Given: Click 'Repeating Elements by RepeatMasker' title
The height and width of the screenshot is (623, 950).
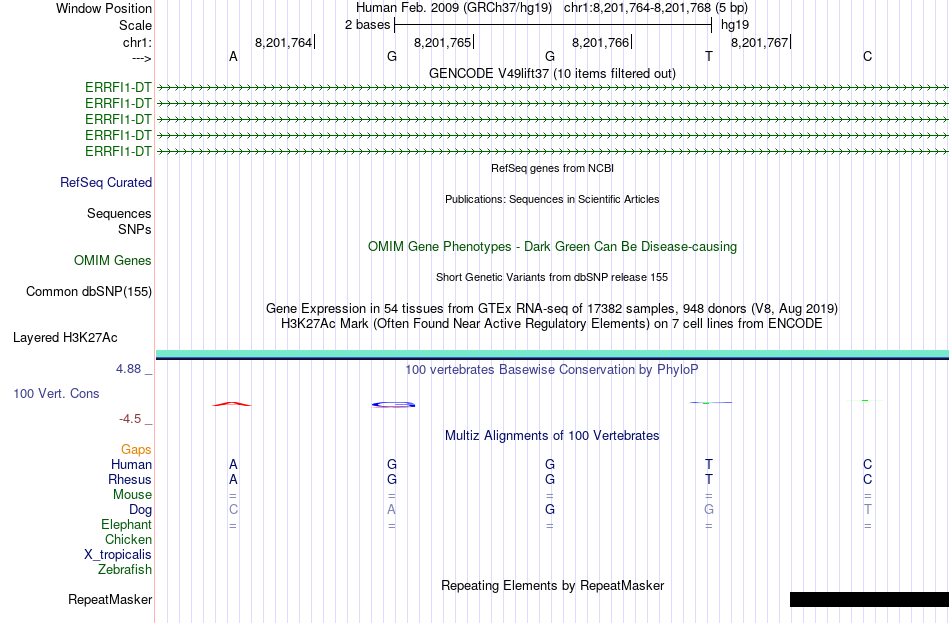Looking at the screenshot, I should click(x=552, y=586).
